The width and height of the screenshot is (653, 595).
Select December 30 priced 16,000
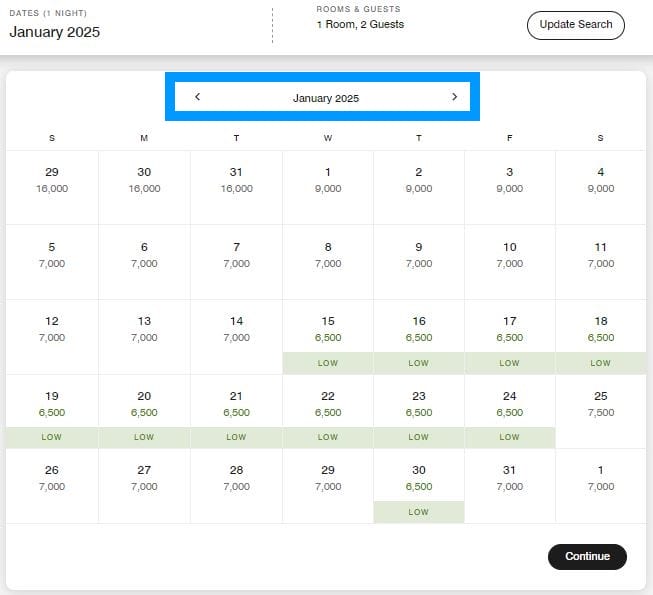pos(144,187)
